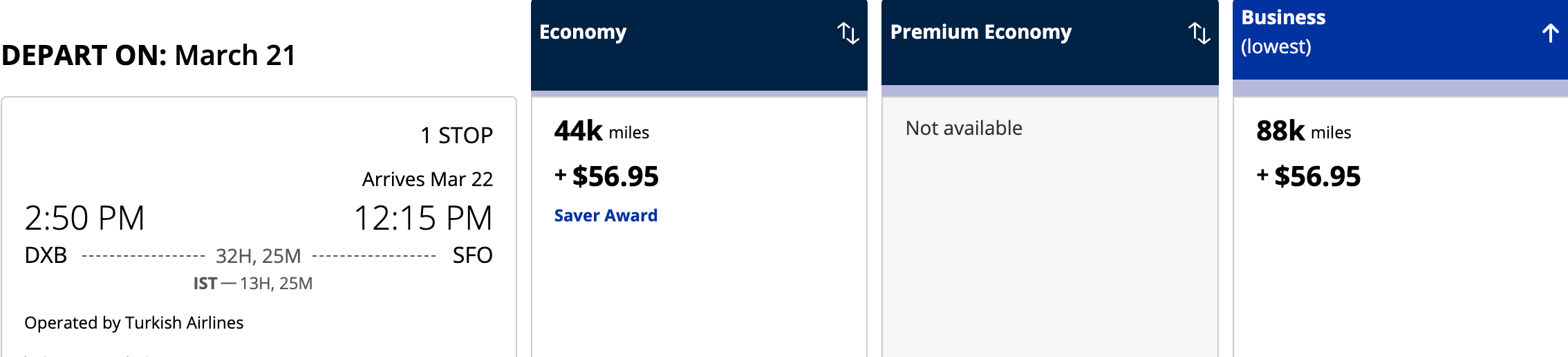Viewport: 1568px width, 357px height.
Task: Select the Premium Economy column header label
Action: pyautogui.click(x=980, y=33)
